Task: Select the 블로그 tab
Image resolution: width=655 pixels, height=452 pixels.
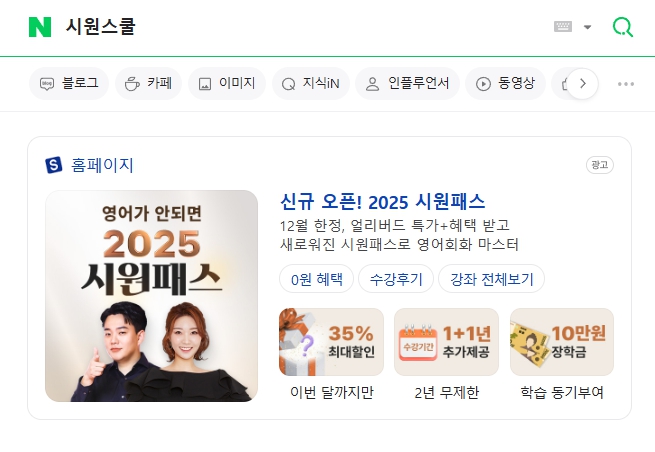Action: [69, 84]
